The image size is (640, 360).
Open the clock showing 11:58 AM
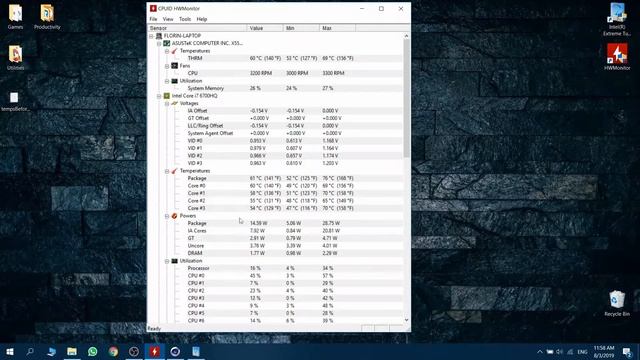604,351
